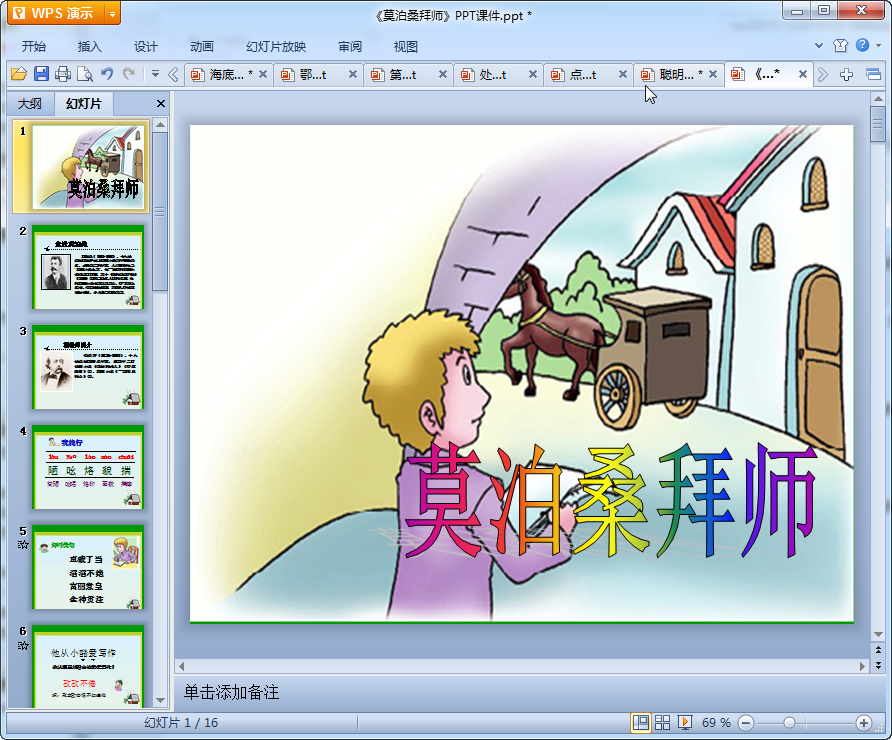This screenshot has height=740, width=892.
Task: Expand the quick access toolbar dropdown
Action: click(155, 74)
